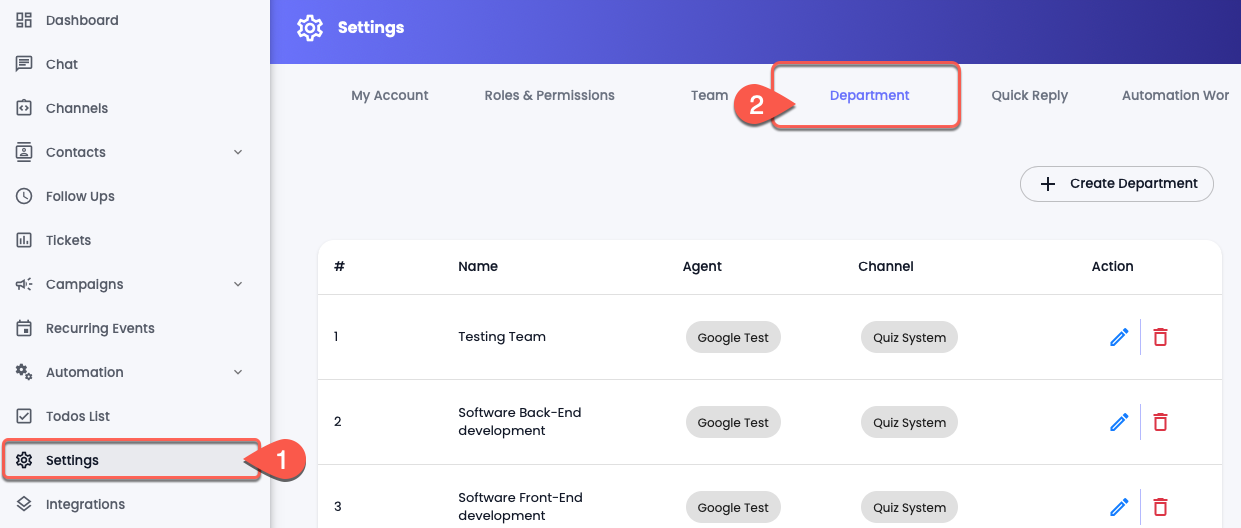Click the Channels icon in sidebar

(x=25, y=108)
